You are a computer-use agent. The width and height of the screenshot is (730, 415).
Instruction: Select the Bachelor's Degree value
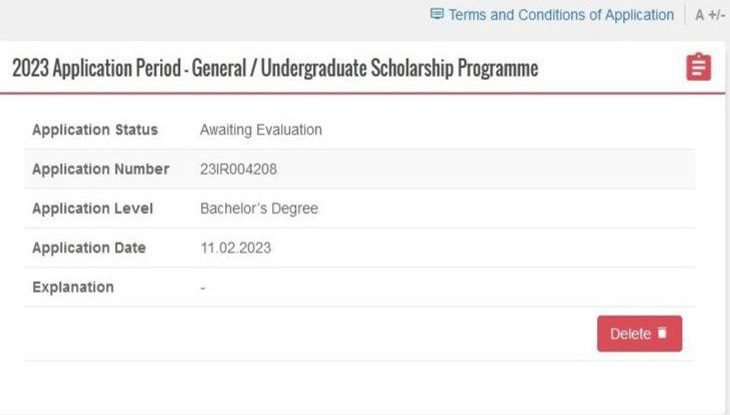pos(259,209)
